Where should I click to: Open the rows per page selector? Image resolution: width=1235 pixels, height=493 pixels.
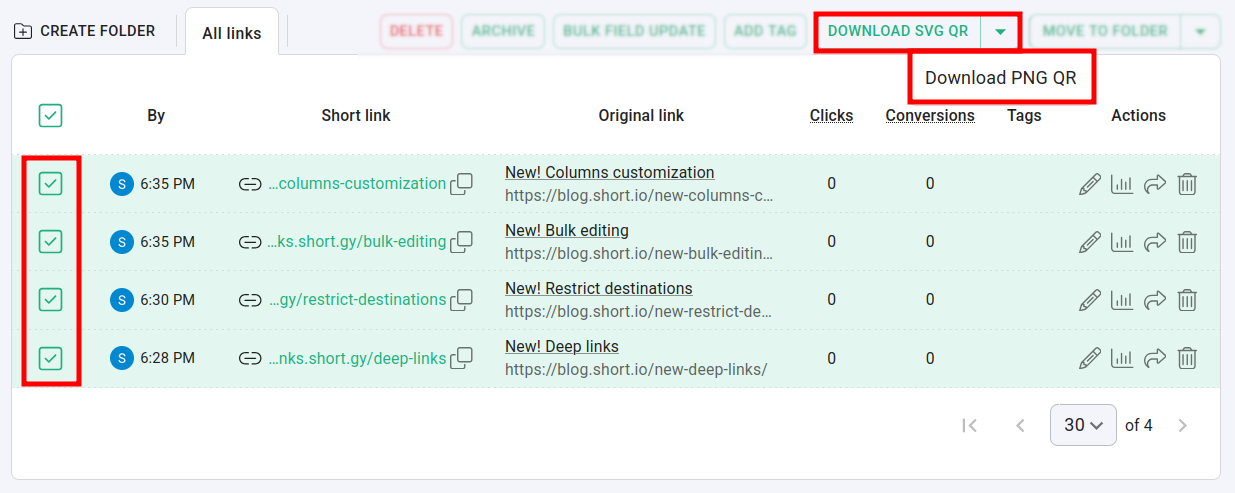click(x=1083, y=425)
